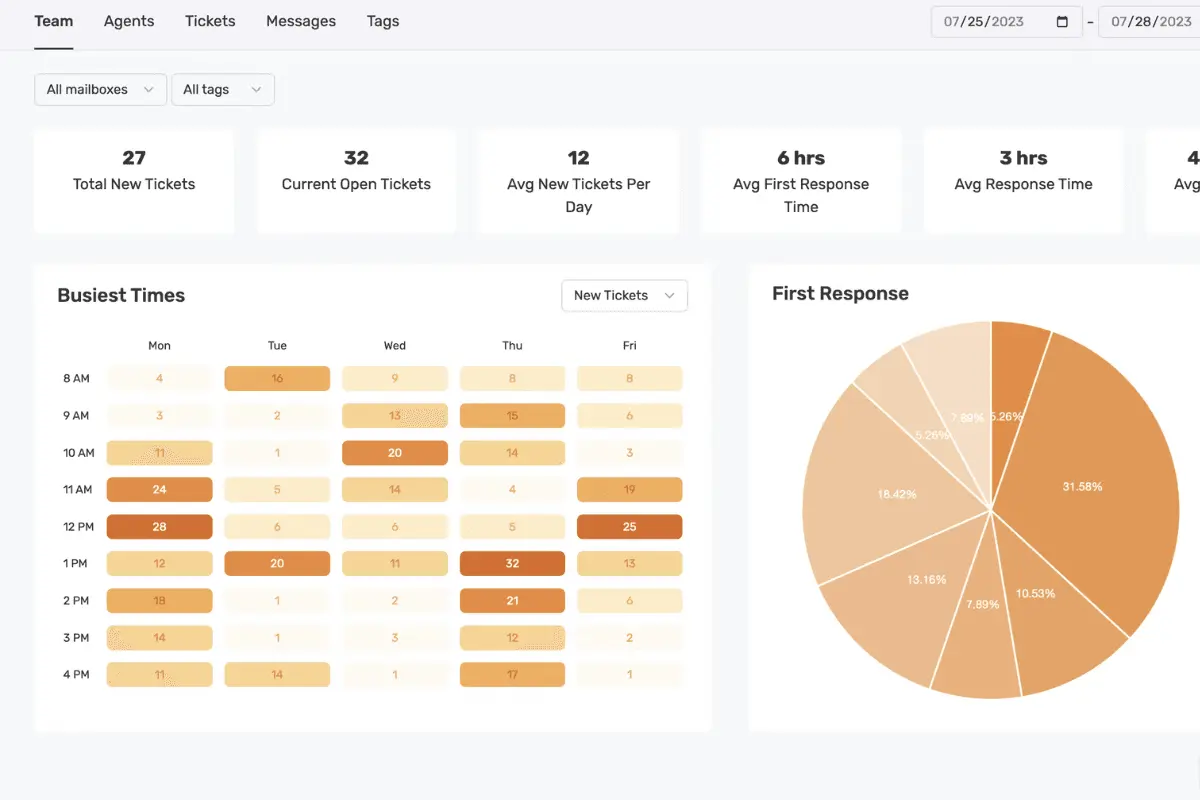Click the start date field 07/25/2023
This screenshot has height=800, width=1200.
[x=1006, y=22]
